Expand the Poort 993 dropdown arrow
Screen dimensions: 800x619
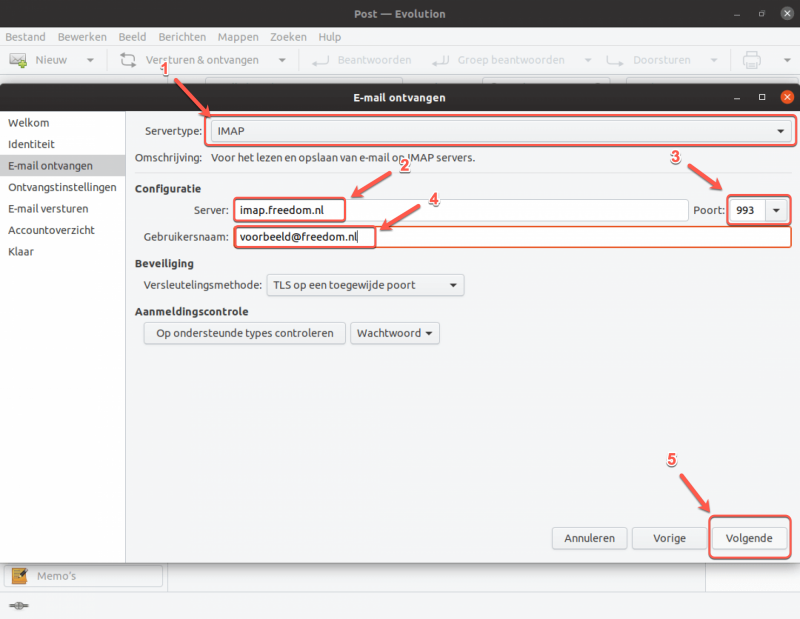(776, 210)
